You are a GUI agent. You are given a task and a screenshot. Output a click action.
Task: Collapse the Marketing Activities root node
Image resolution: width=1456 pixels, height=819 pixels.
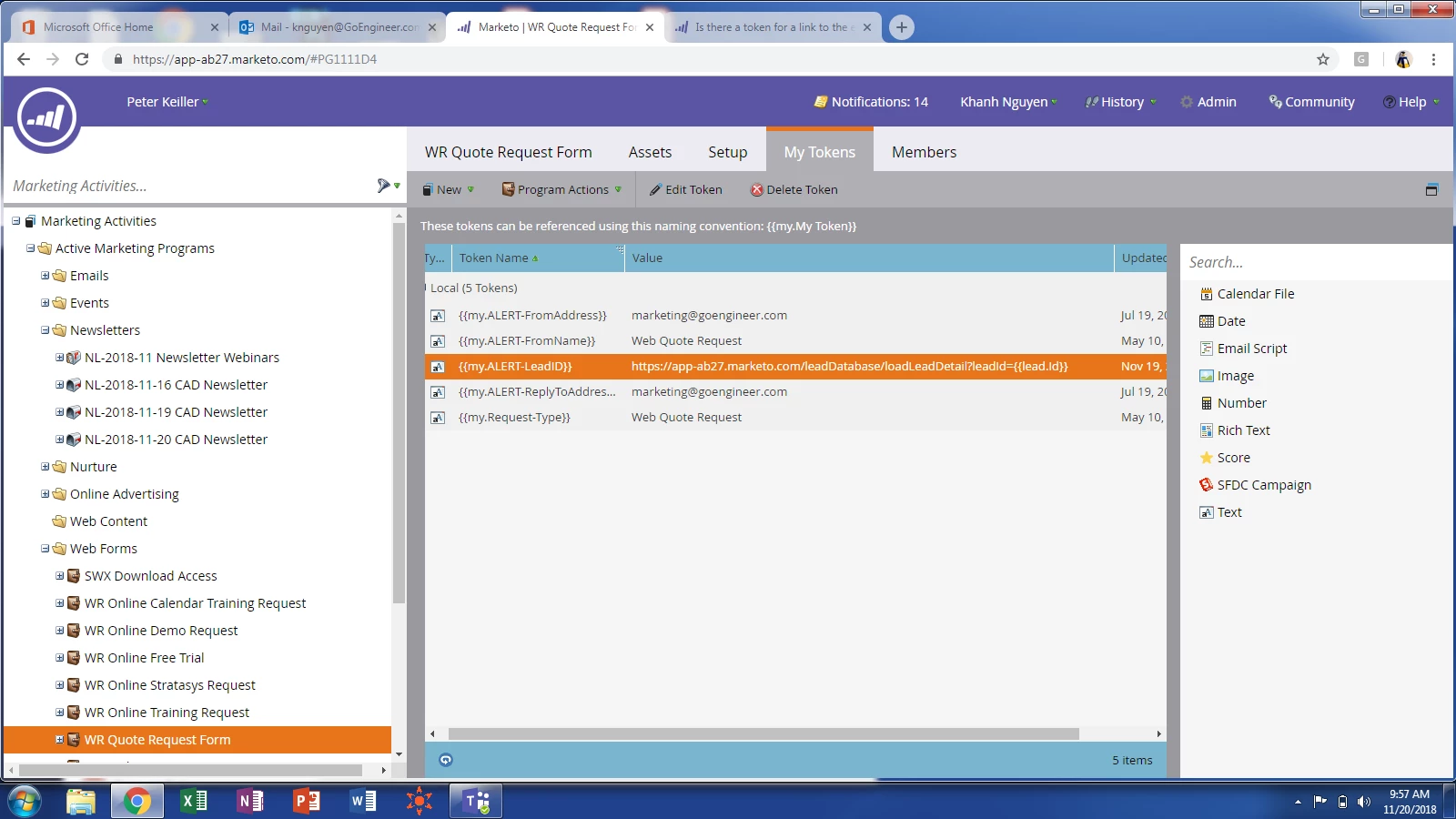[x=15, y=221]
